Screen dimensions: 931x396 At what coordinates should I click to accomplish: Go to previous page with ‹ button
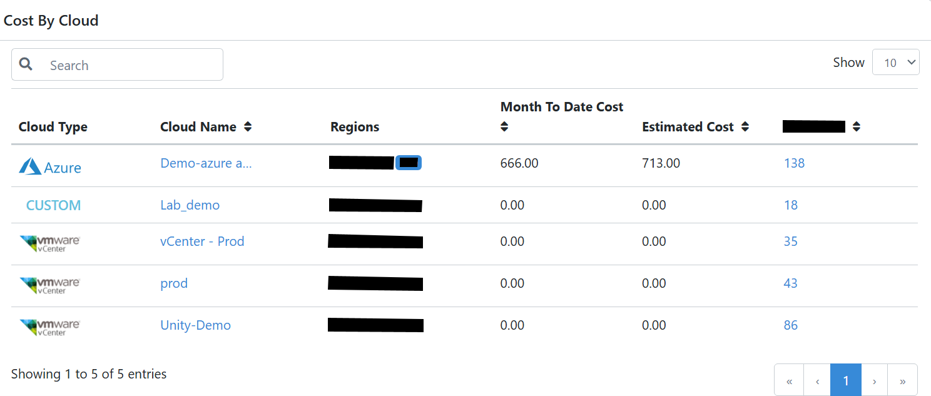[818, 381]
